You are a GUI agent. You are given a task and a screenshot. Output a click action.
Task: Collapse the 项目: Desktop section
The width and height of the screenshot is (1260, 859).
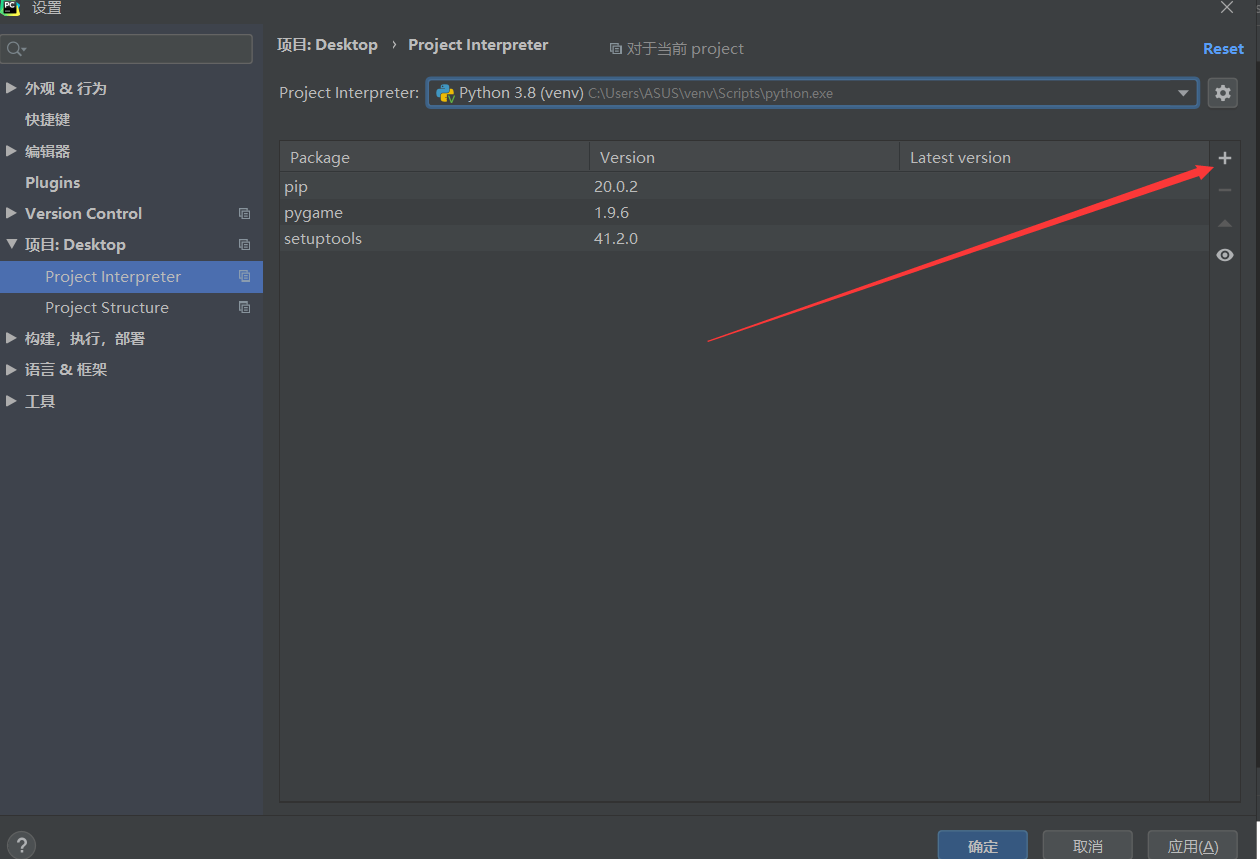(x=11, y=245)
